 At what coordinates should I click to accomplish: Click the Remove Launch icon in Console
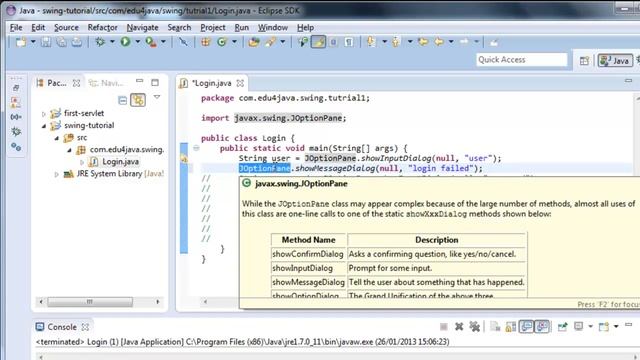[459, 327]
